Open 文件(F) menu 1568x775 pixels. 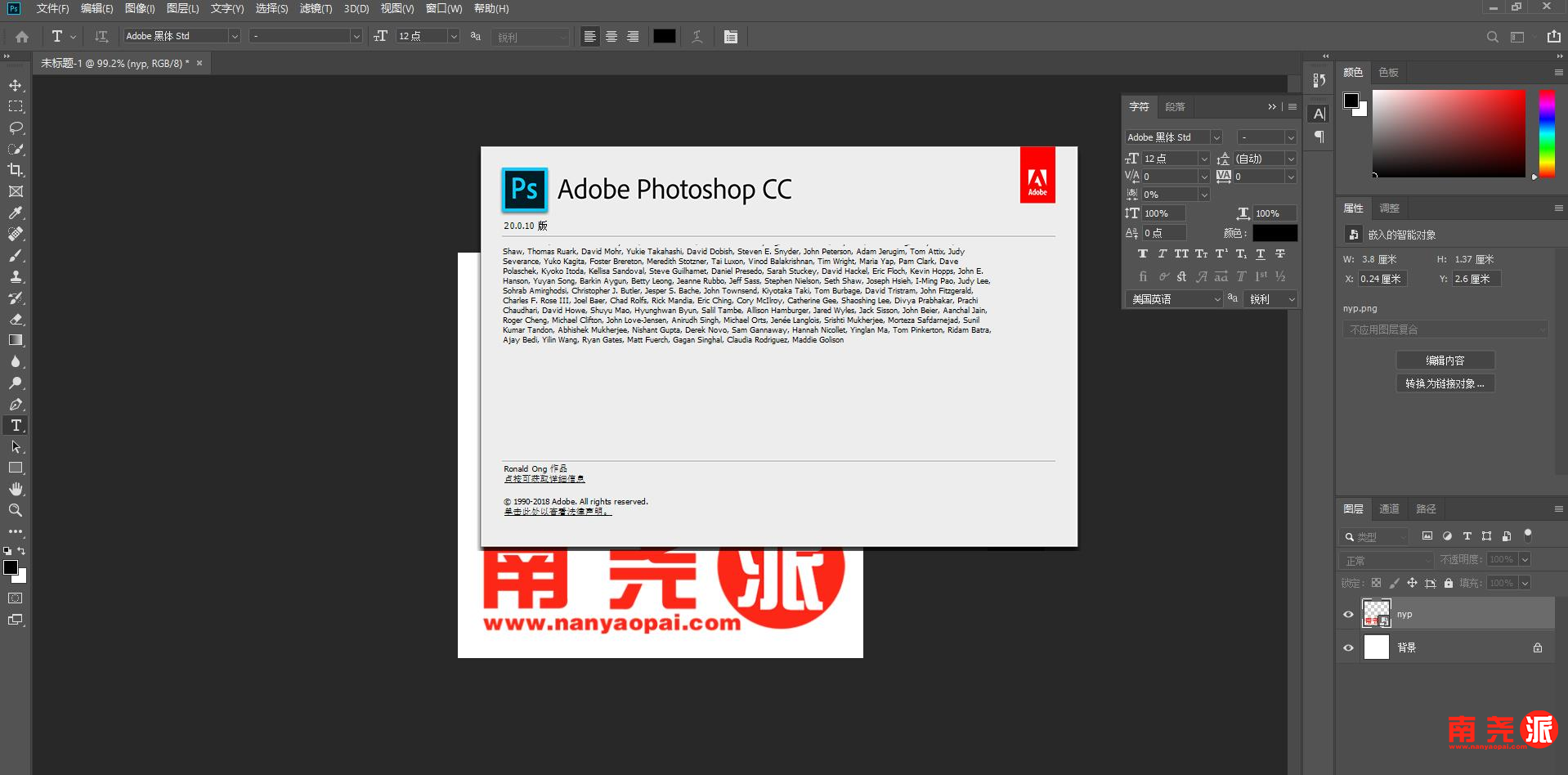[x=52, y=8]
